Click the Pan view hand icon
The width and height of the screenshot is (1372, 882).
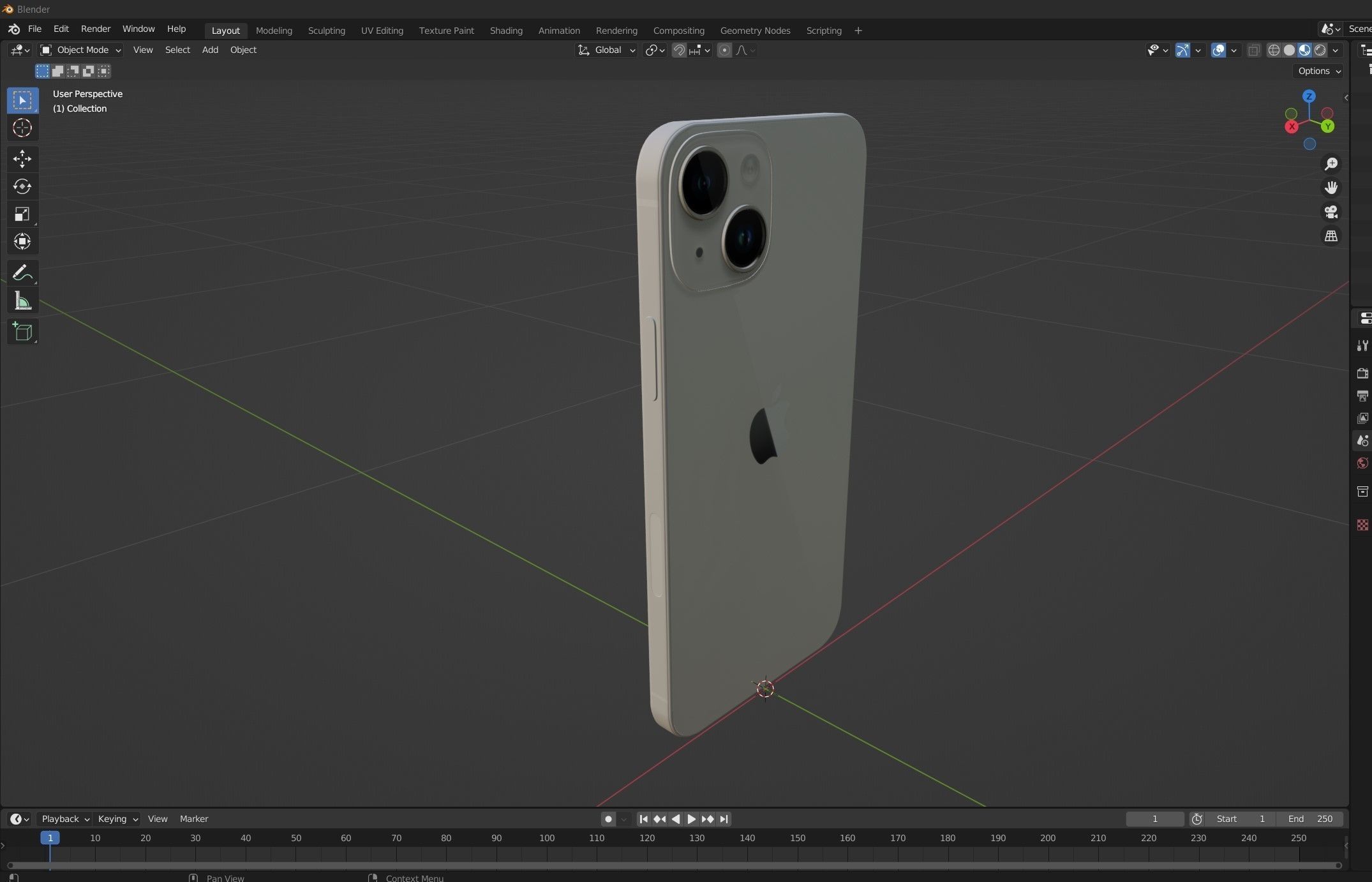pyautogui.click(x=1331, y=188)
